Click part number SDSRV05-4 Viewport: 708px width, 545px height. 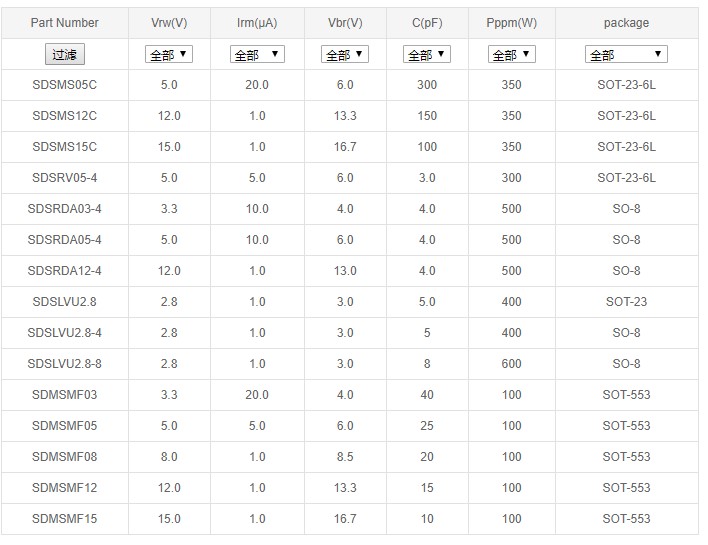64,178
